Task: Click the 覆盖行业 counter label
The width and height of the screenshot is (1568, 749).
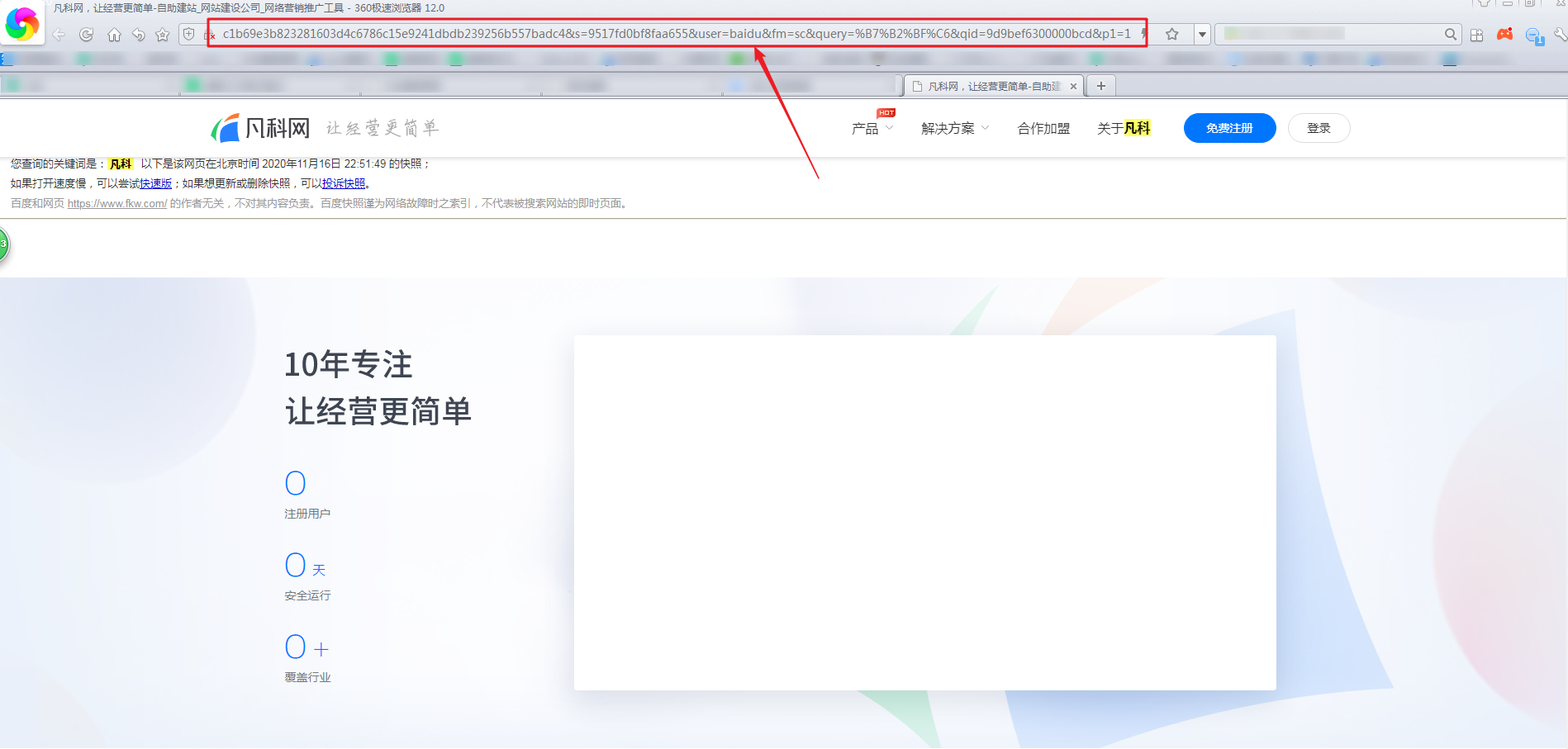Action: point(307,677)
